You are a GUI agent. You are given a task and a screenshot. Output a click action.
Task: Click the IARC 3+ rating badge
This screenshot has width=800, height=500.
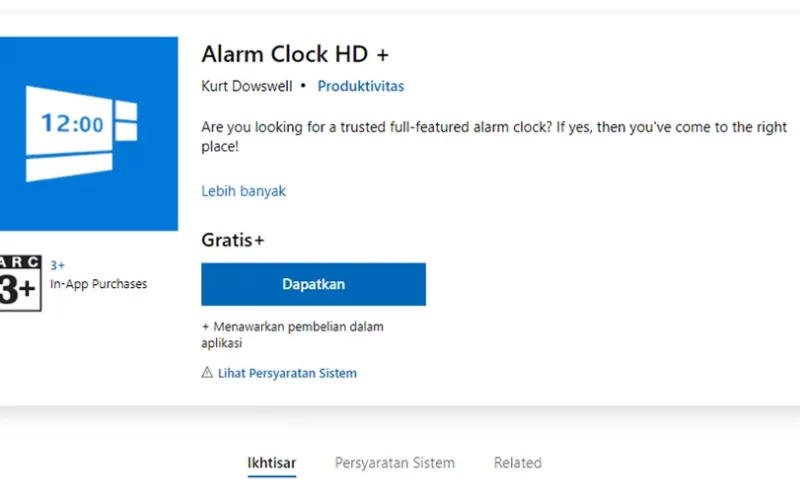point(20,283)
